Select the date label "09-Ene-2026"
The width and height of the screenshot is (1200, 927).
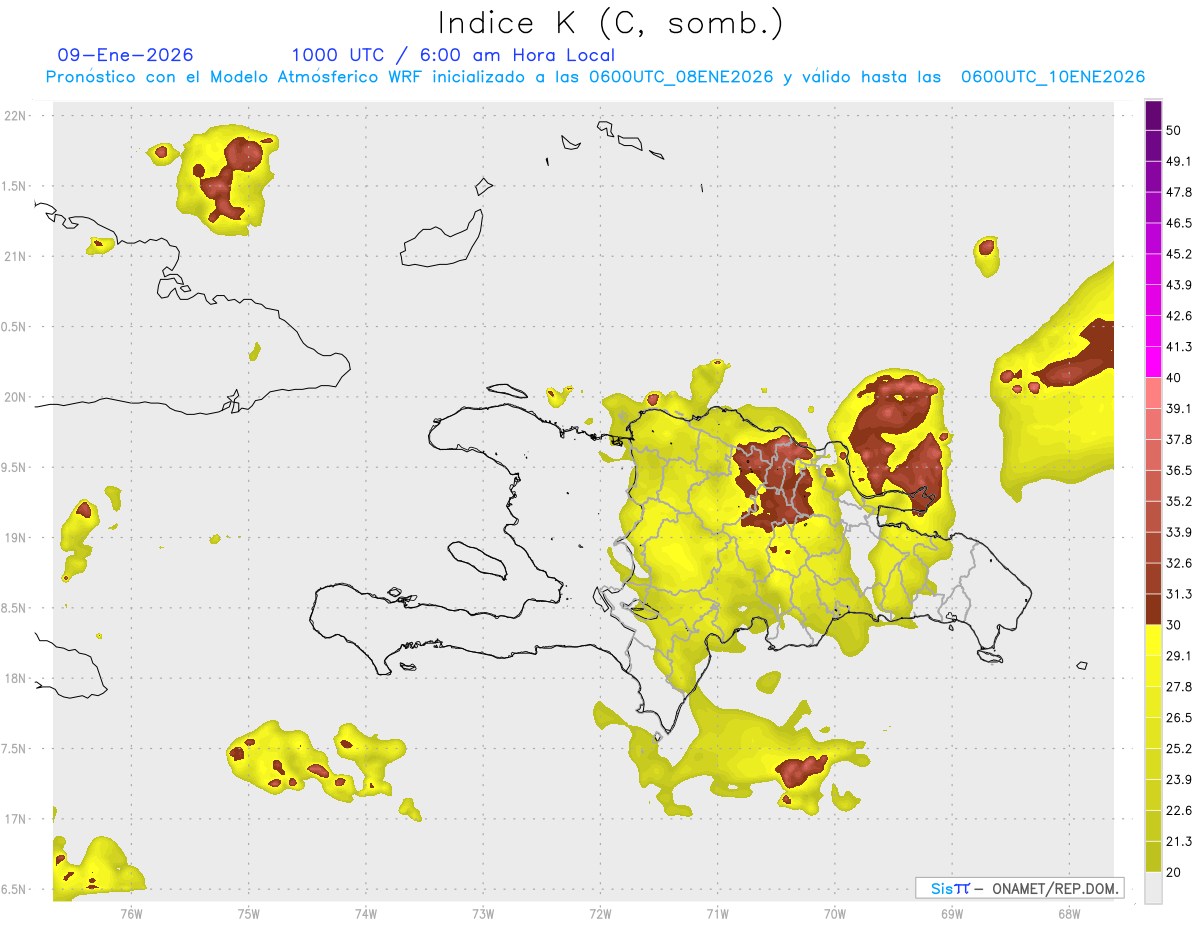126,55
